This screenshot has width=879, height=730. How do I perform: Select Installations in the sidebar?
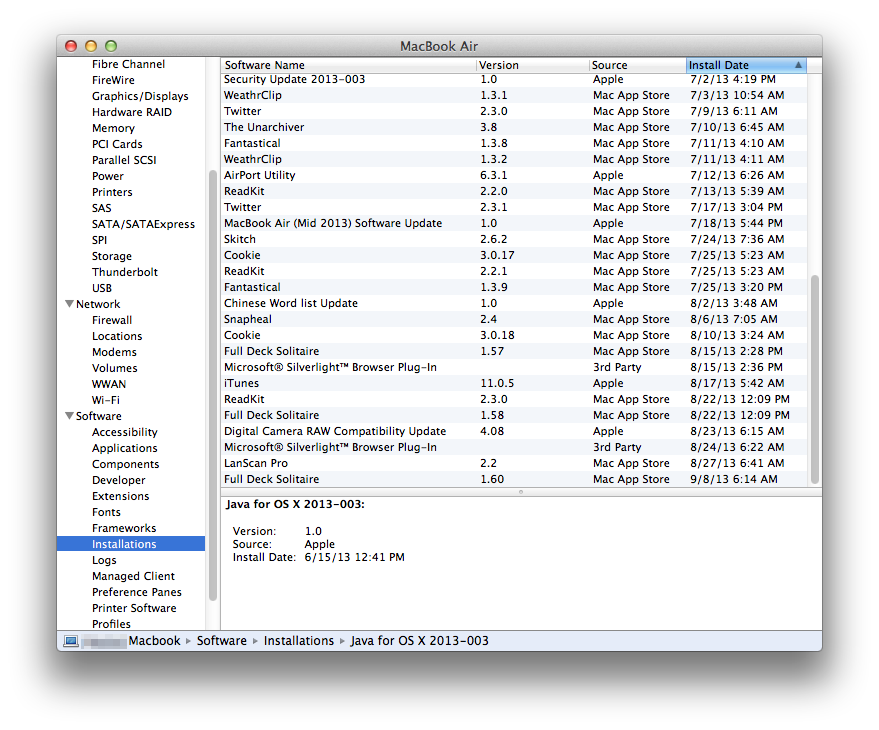pos(131,544)
